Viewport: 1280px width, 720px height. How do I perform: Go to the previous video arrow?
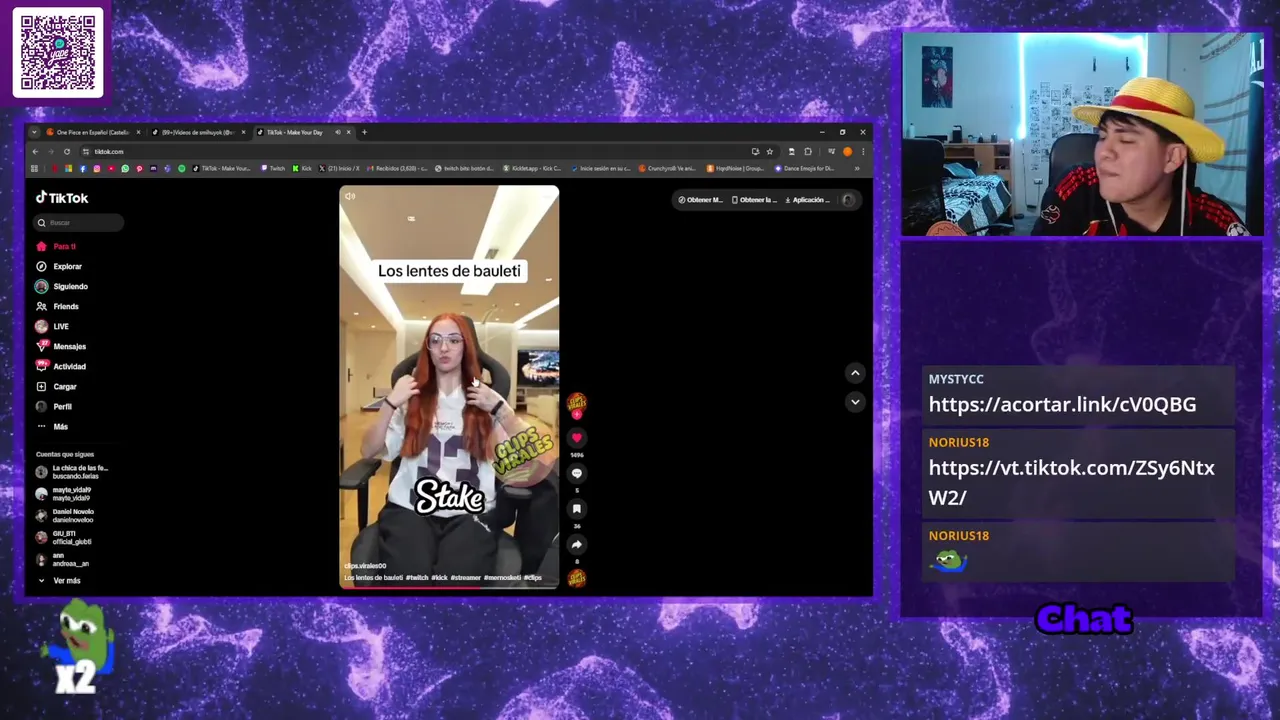pos(855,373)
